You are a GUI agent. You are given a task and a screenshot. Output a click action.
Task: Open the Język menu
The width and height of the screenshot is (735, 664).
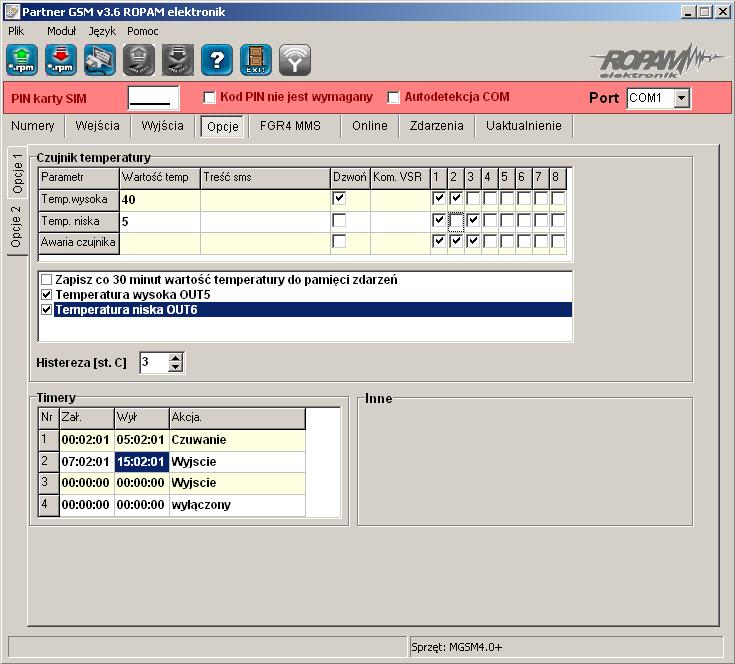click(102, 31)
